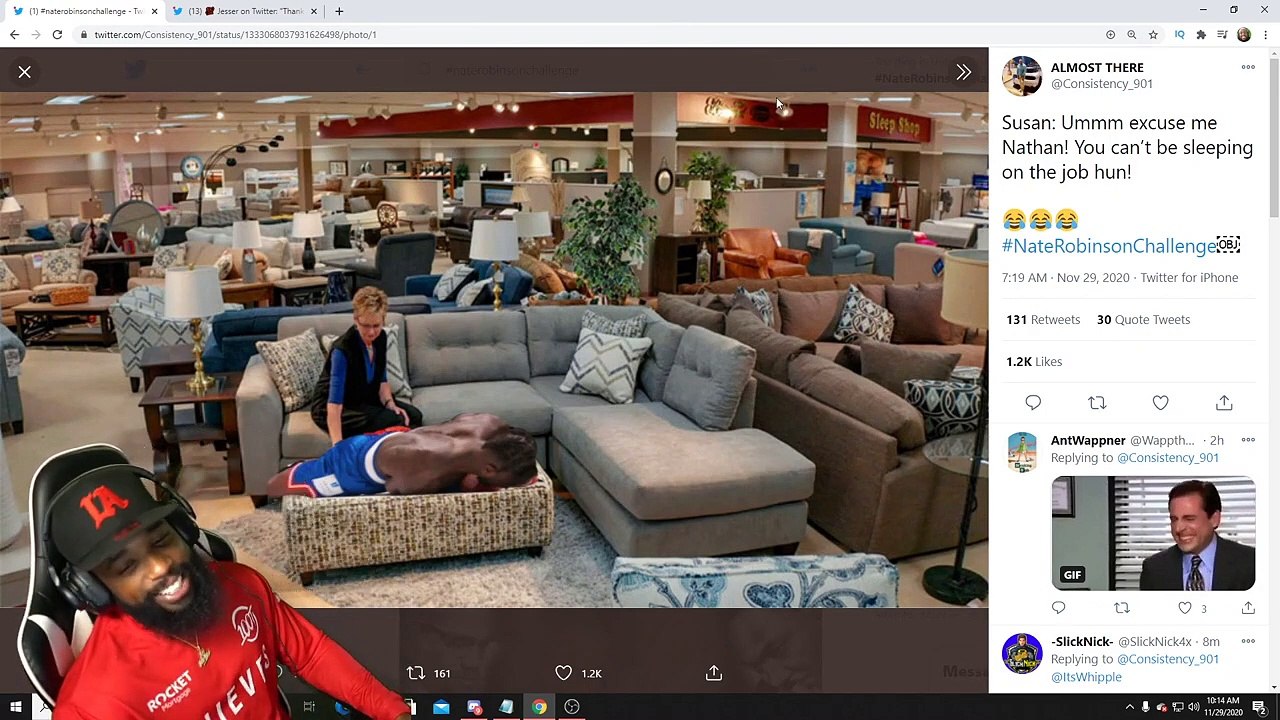Reload the current page
1280x720 pixels.
point(57,35)
